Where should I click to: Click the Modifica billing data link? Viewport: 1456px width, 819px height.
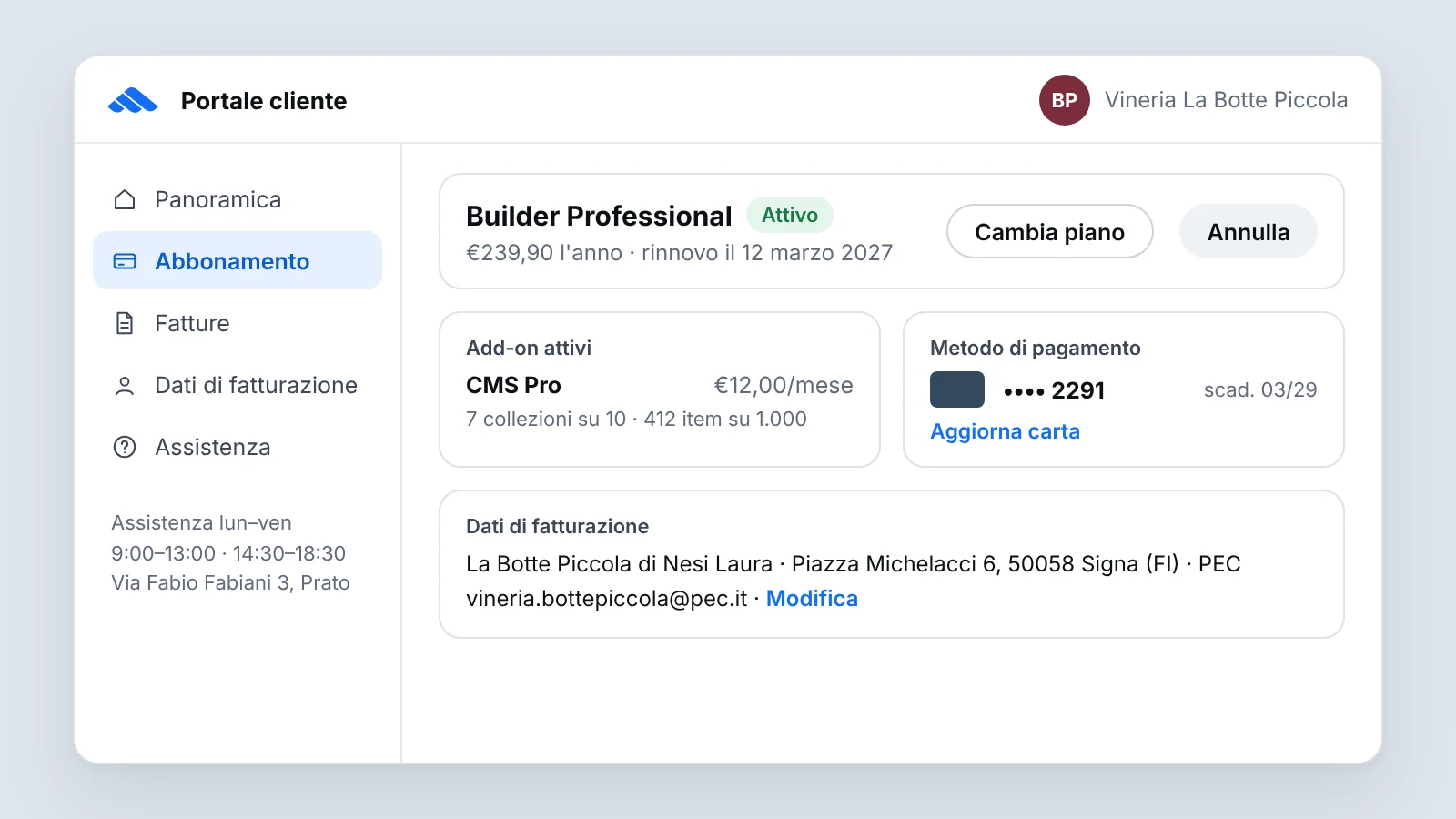point(812,599)
